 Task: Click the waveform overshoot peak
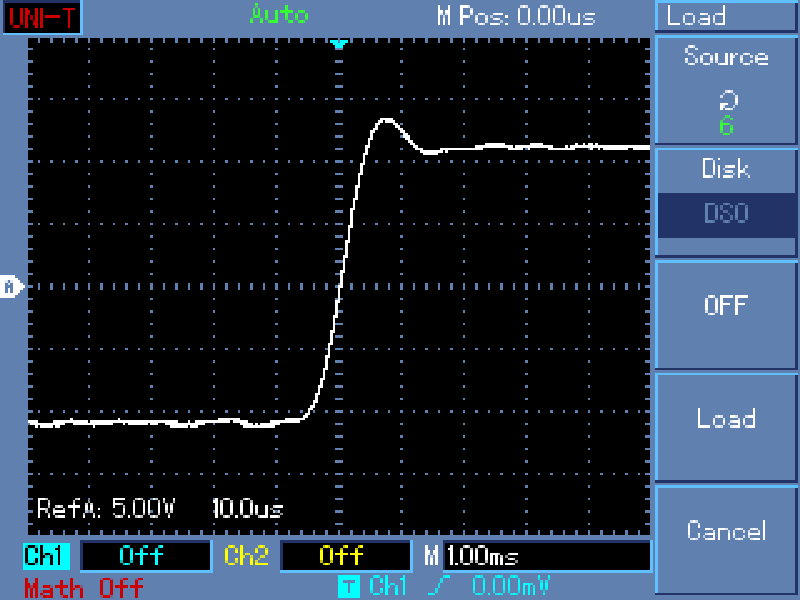387,121
